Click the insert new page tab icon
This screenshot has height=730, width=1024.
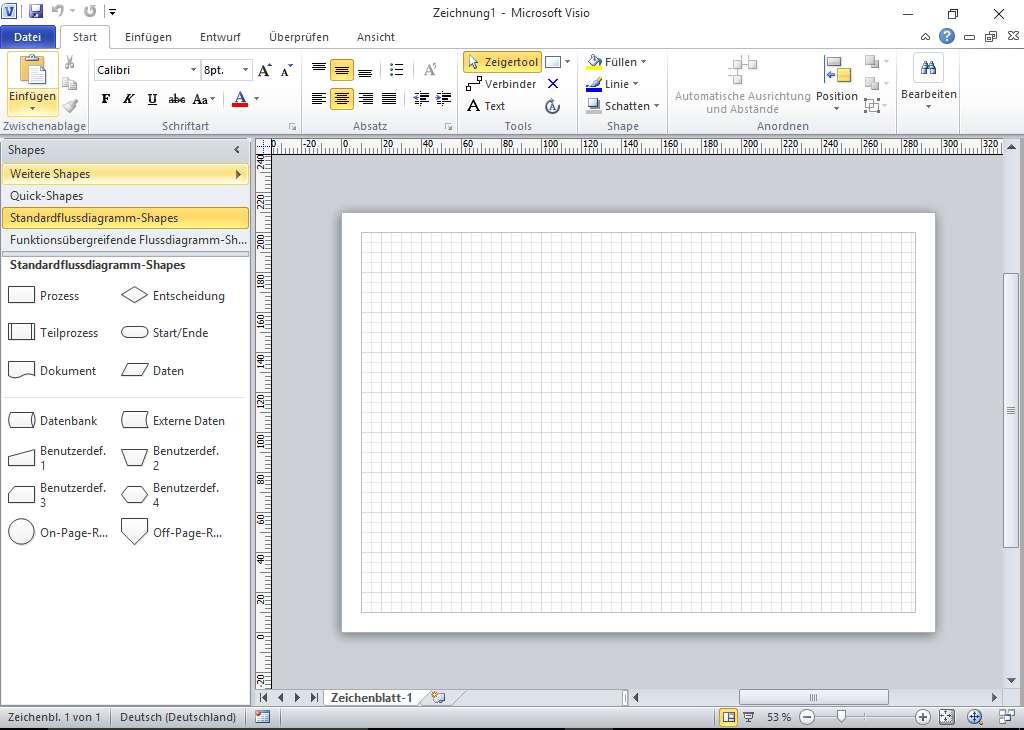[438, 697]
